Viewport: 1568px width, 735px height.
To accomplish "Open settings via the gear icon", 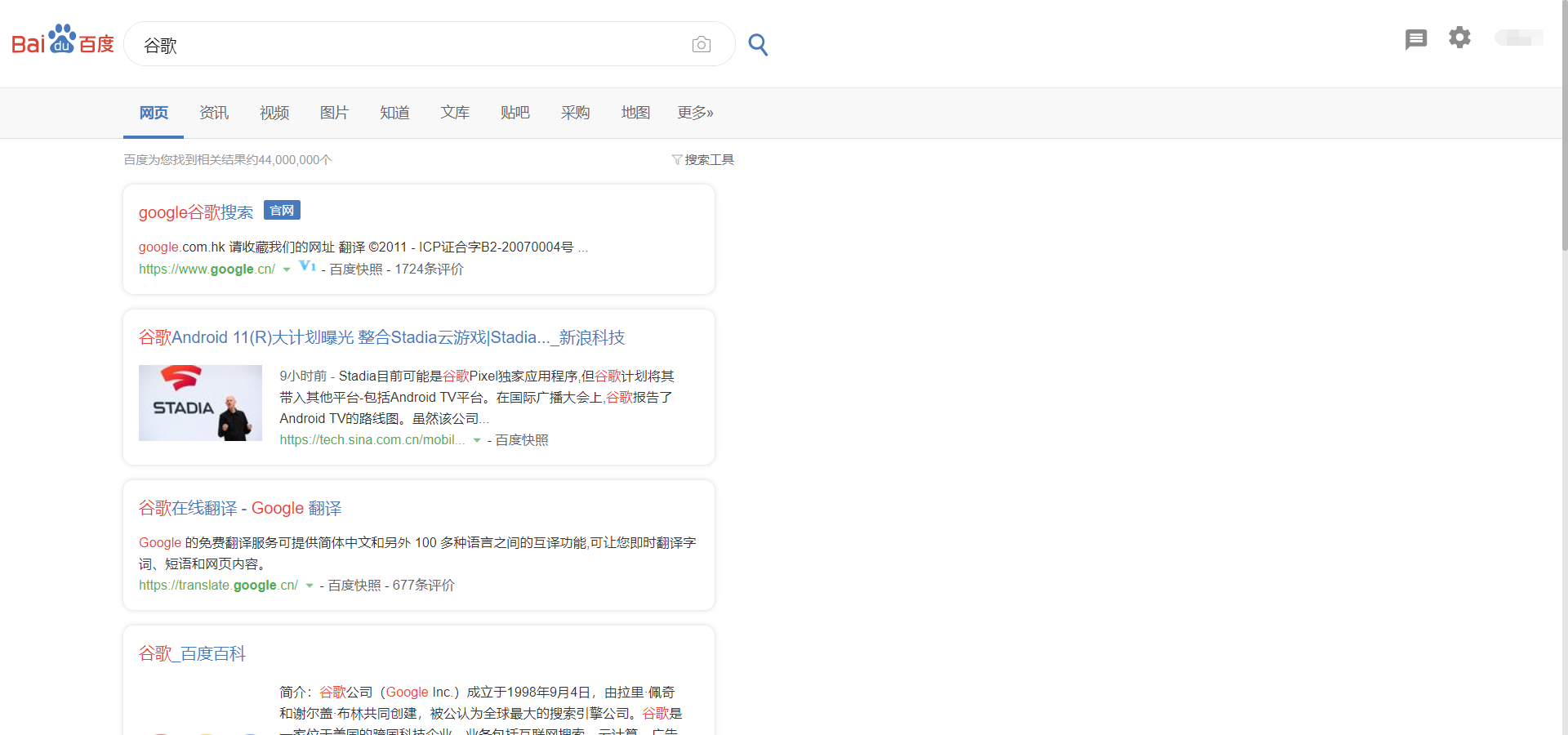I will pyautogui.click(x=1459, y=38).
